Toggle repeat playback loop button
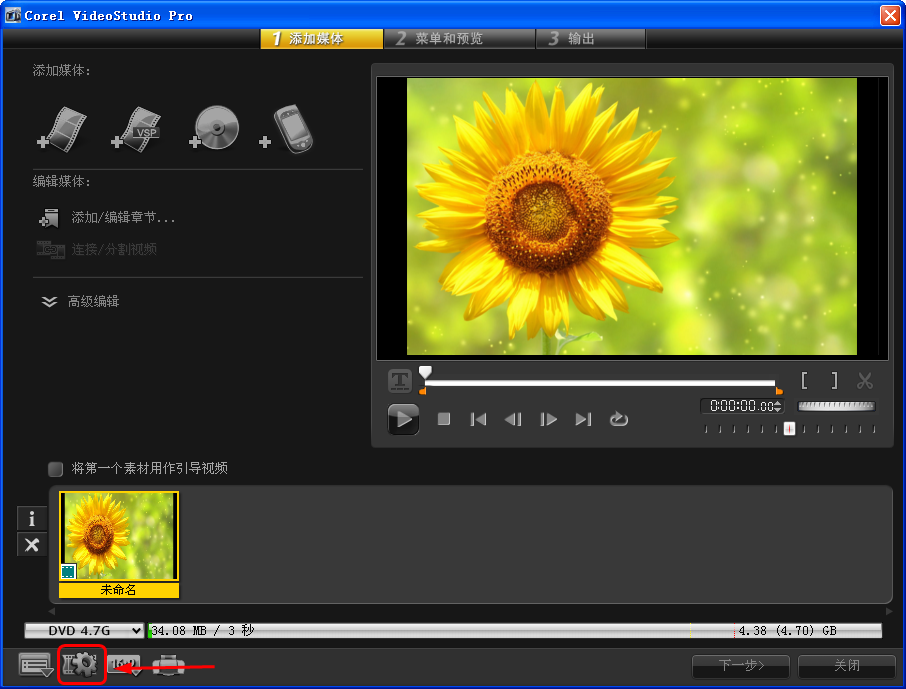 pos(619,419)
